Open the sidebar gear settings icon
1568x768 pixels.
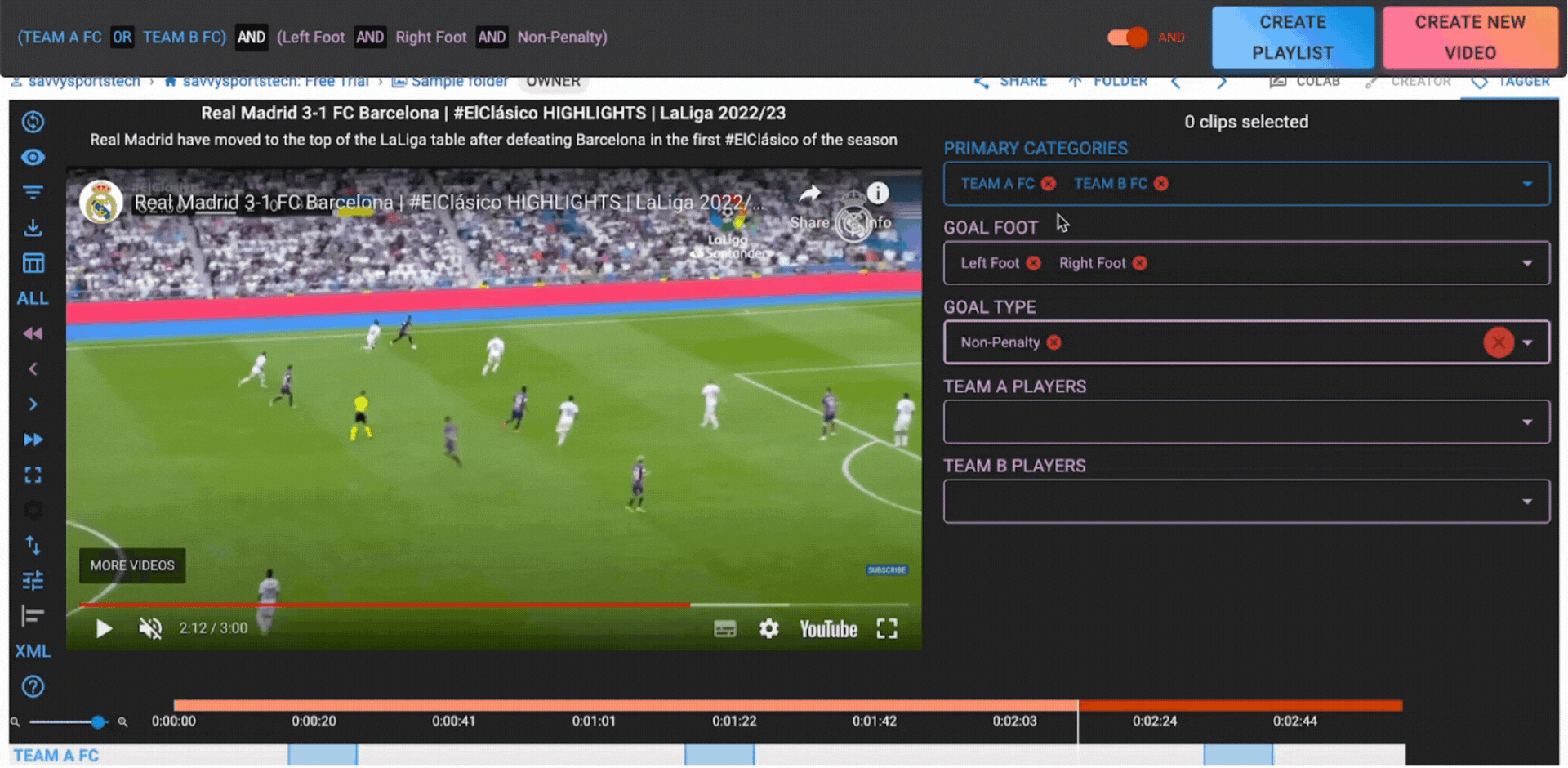33,510
